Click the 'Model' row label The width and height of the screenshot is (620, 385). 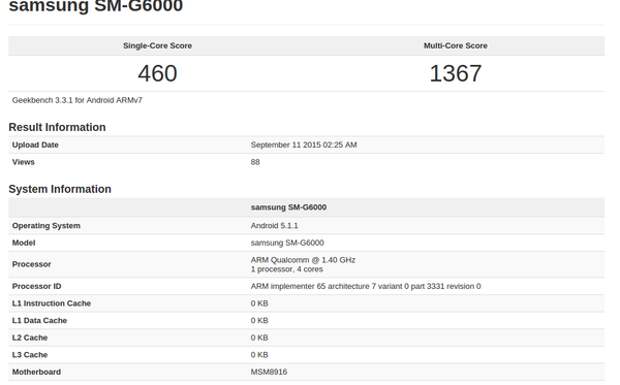point(24,243)
